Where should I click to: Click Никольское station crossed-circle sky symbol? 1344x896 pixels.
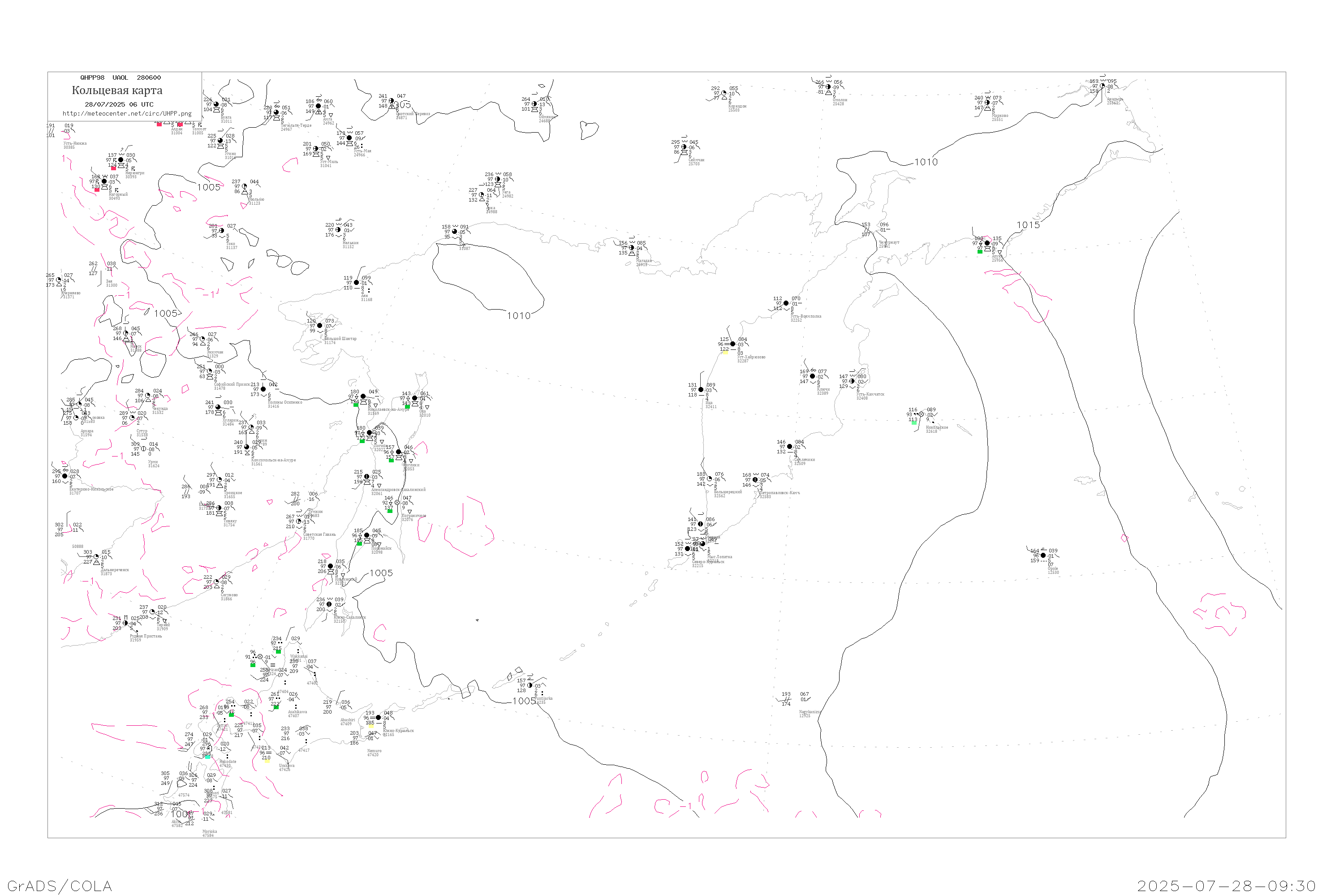pos(921,414)
